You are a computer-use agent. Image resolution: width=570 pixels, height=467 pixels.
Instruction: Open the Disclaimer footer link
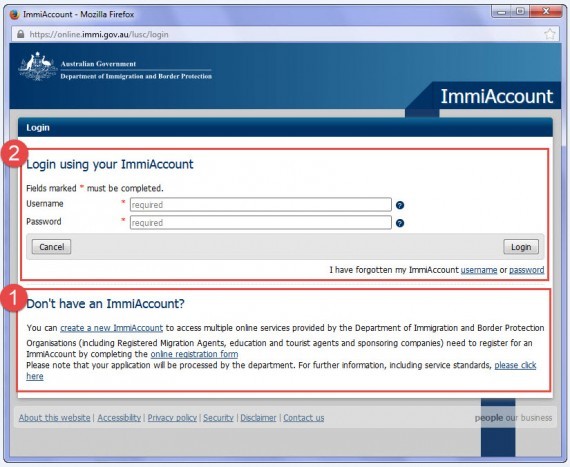(x=258, y=418)
